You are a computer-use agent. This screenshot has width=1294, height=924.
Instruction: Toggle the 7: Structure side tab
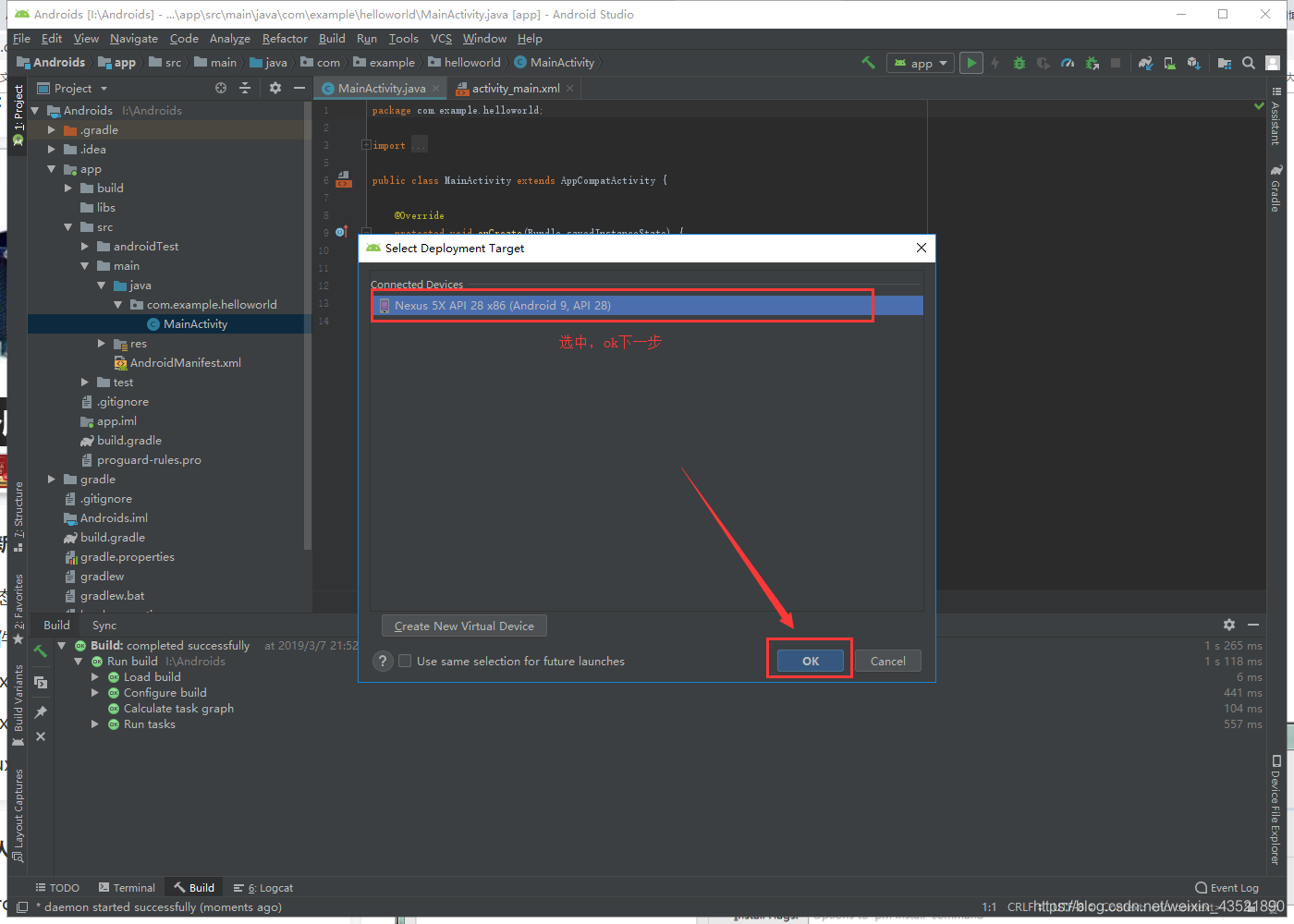click(x=18, y=517)
